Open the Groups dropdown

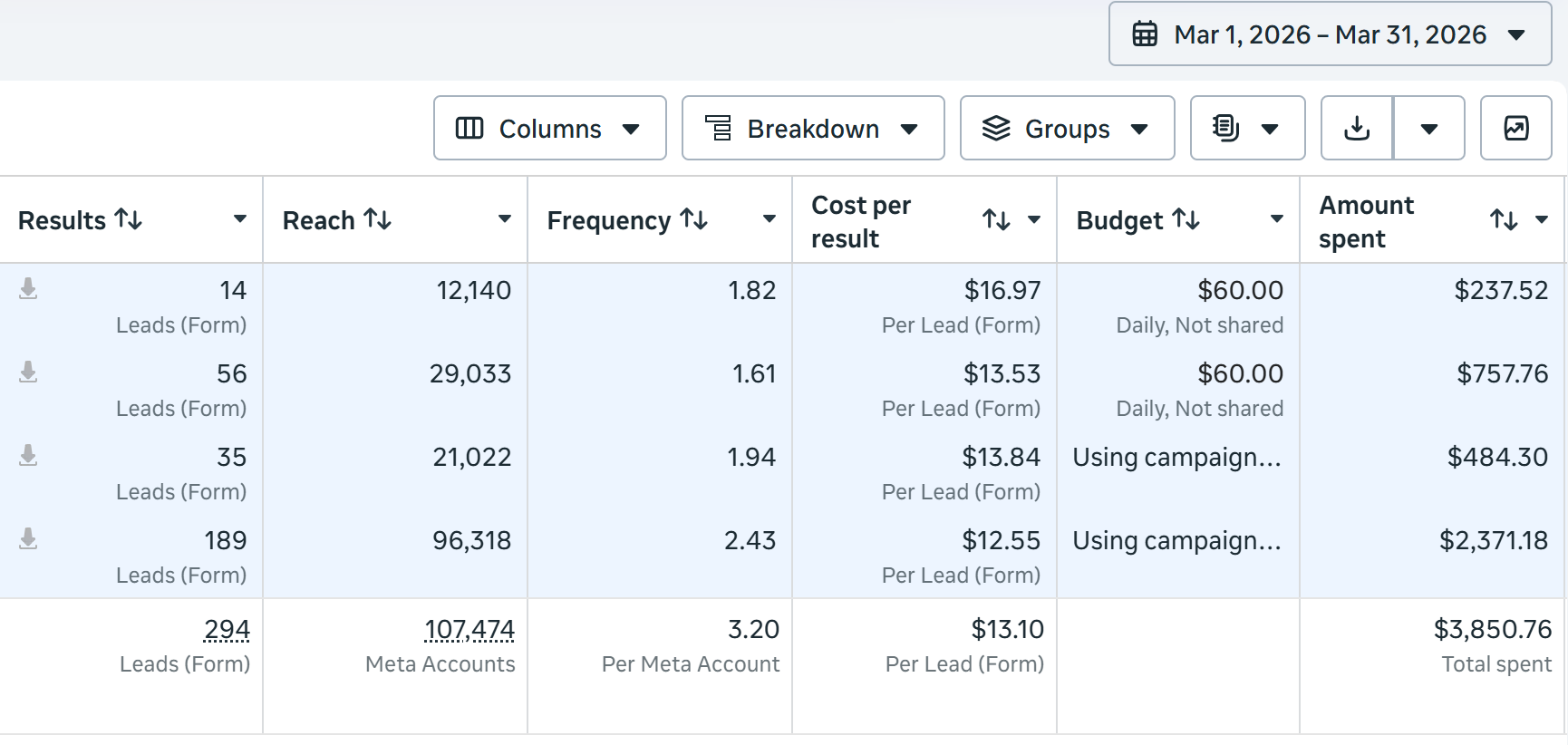pyautogui.click(x=1068, y=129)
